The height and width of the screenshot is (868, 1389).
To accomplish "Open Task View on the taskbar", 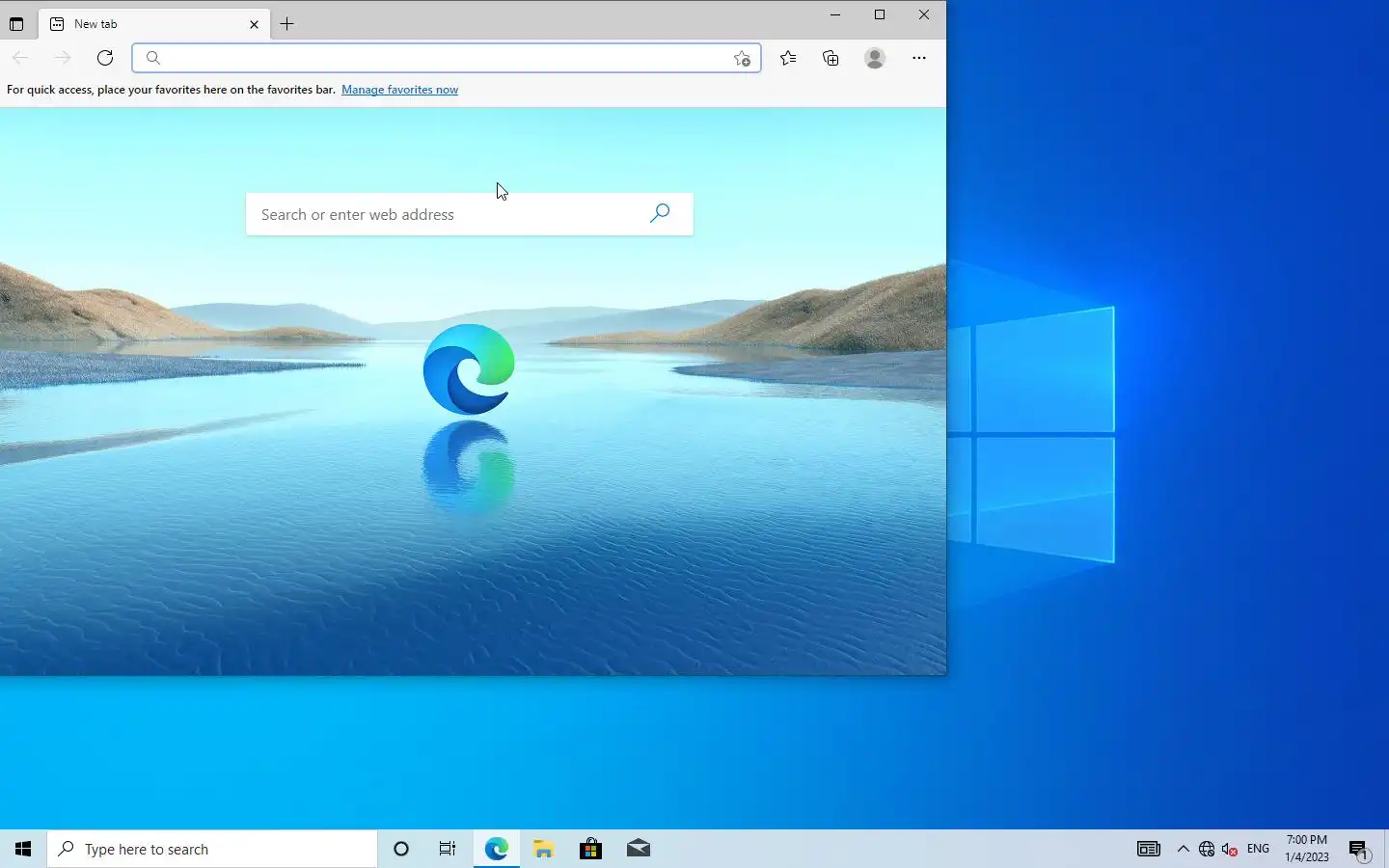I will point(448,849).
